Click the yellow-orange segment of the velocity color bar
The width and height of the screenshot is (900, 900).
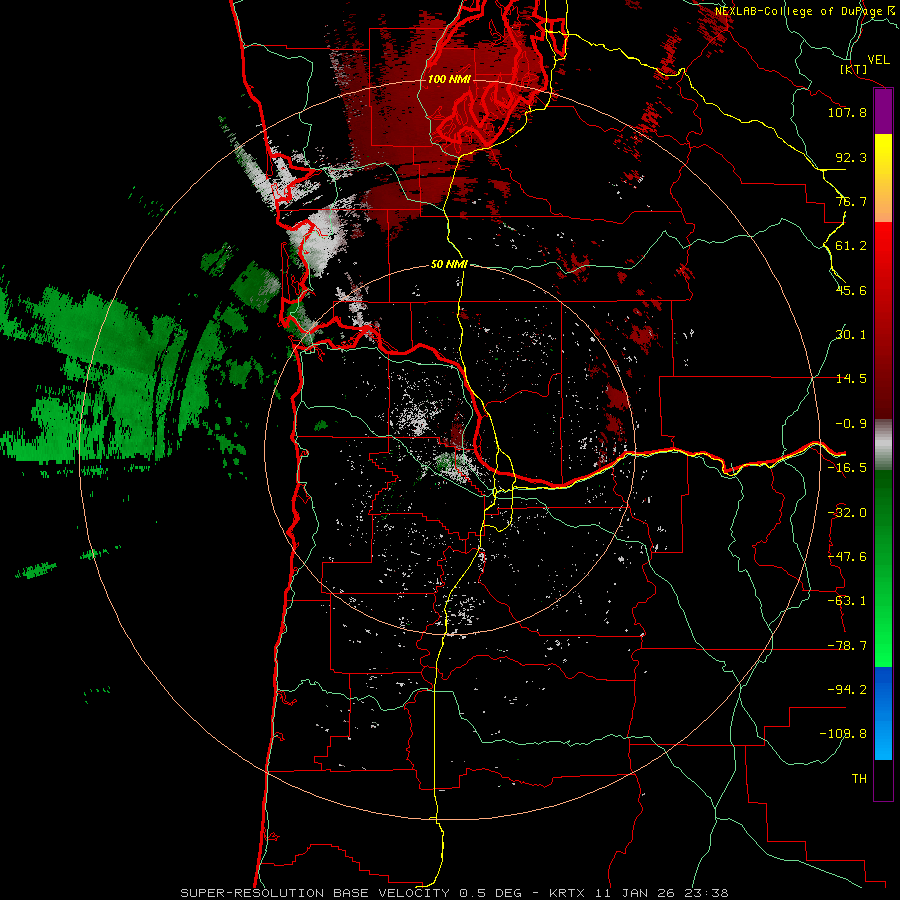883,178
